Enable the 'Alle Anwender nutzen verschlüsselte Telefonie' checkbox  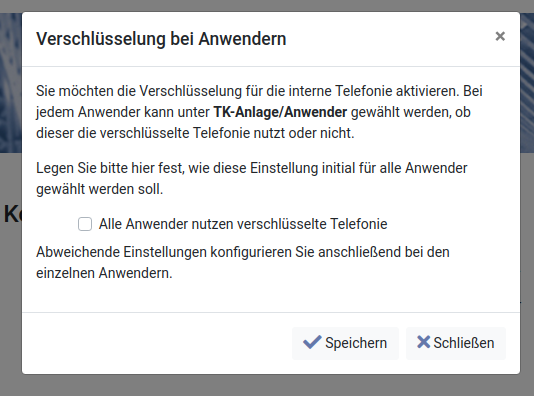click(85, 224)
